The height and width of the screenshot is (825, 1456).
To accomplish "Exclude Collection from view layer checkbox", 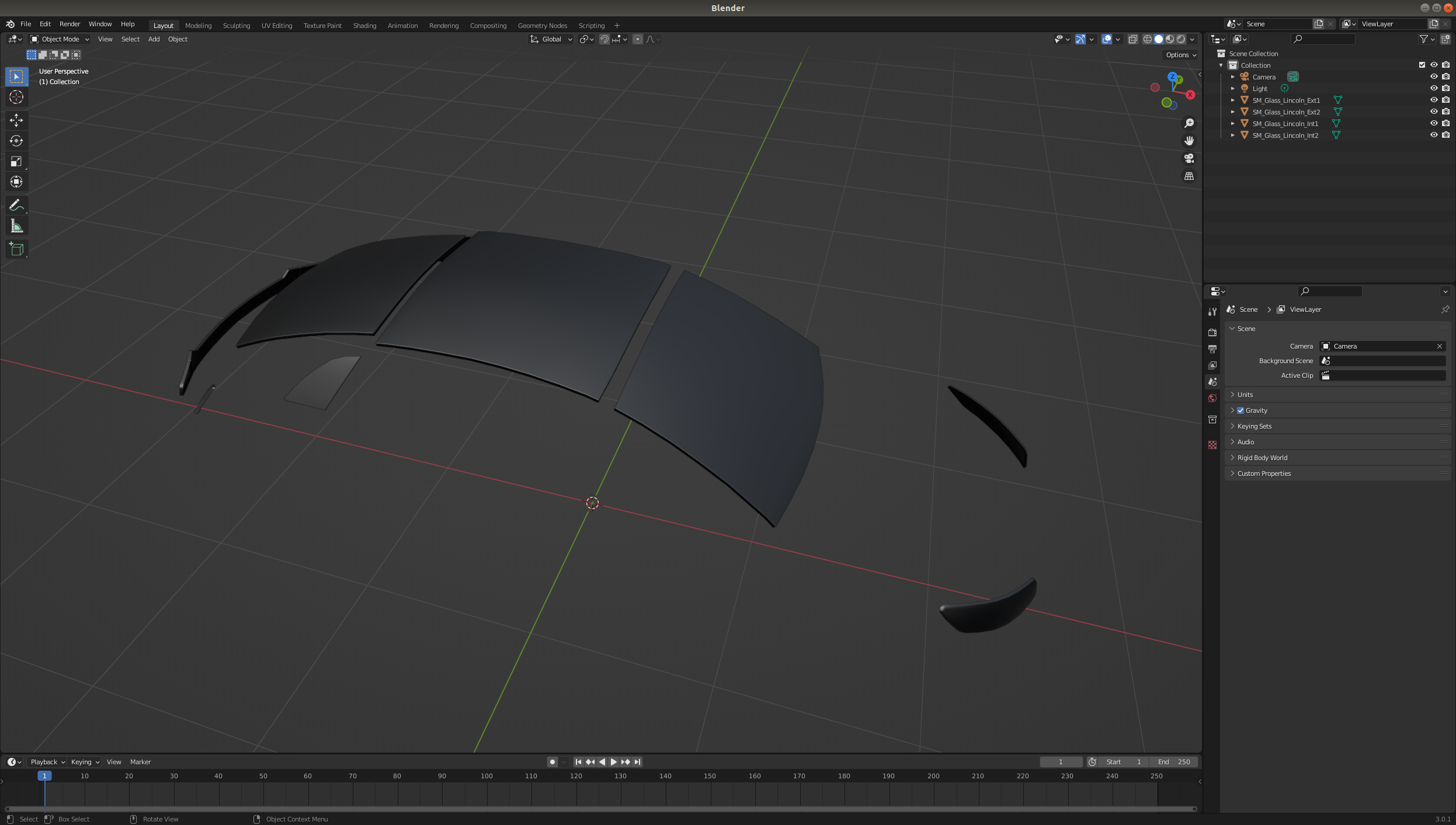I will point(1422,65).
